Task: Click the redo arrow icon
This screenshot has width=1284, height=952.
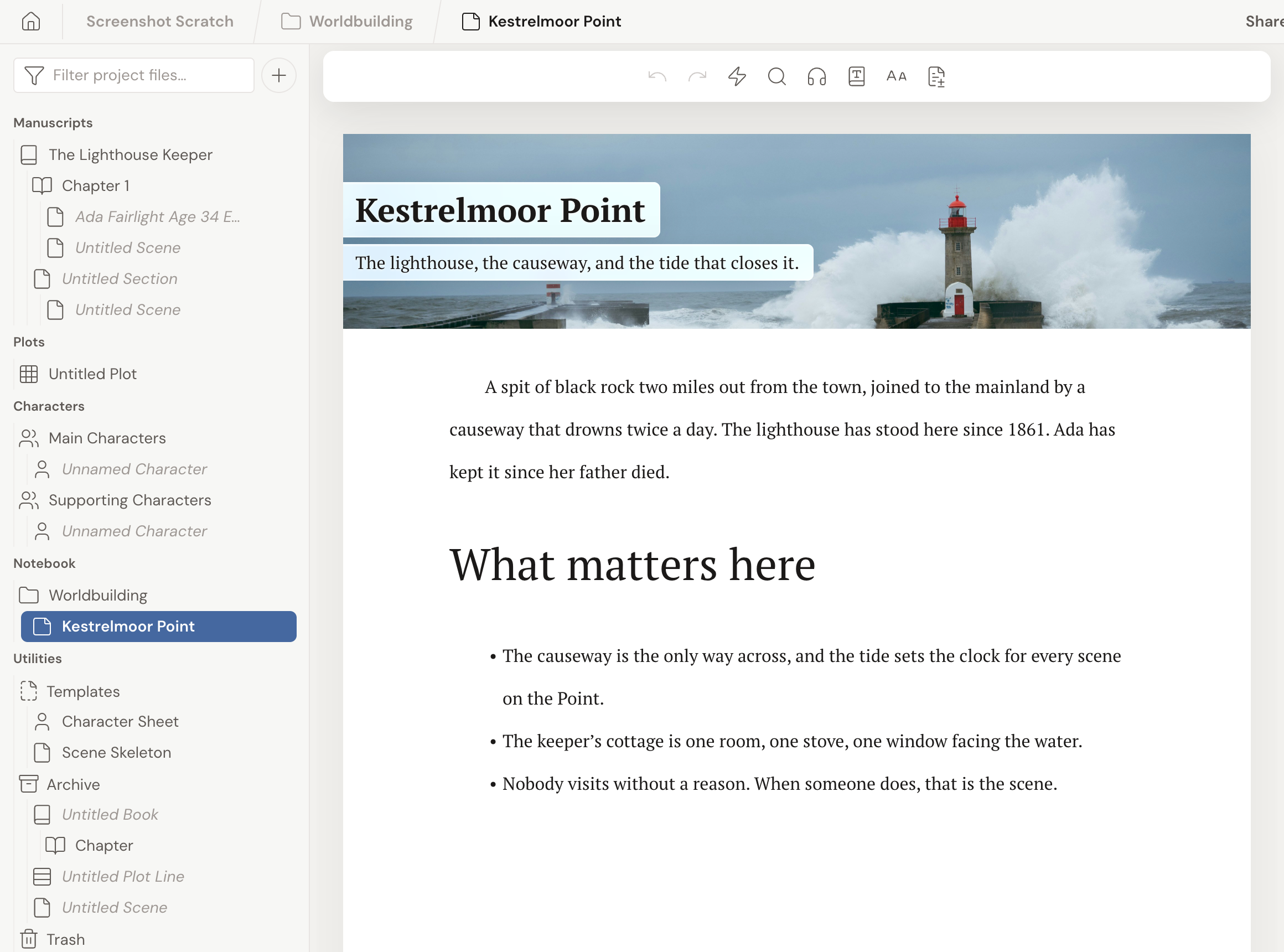Action: tap(697, 76)
